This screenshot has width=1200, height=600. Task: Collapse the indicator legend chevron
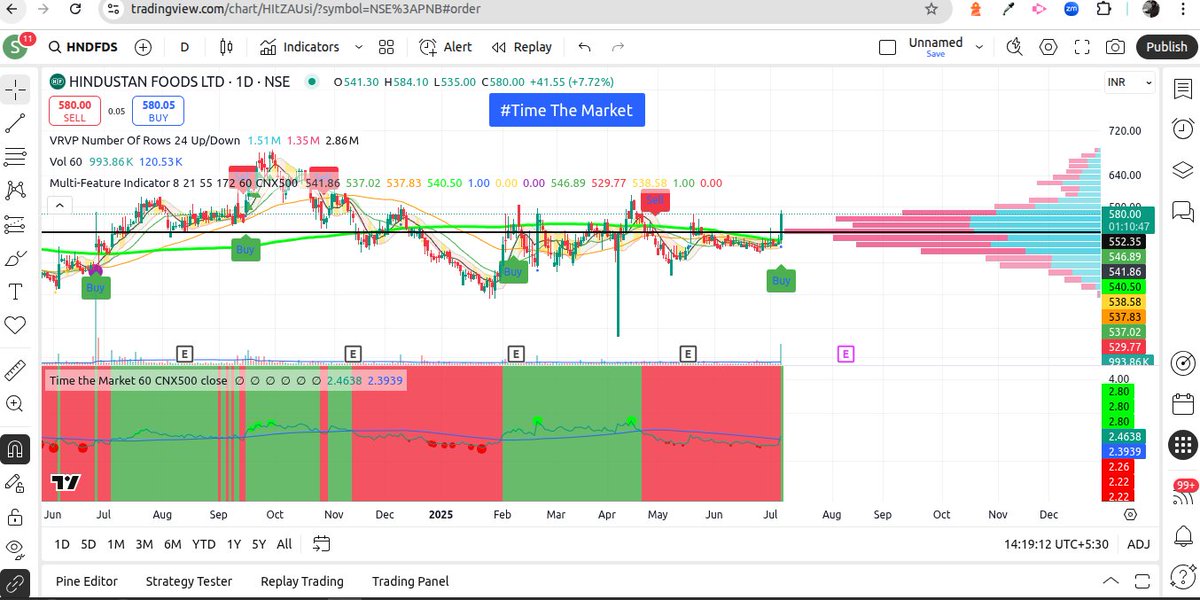click(x=58, y=205)
